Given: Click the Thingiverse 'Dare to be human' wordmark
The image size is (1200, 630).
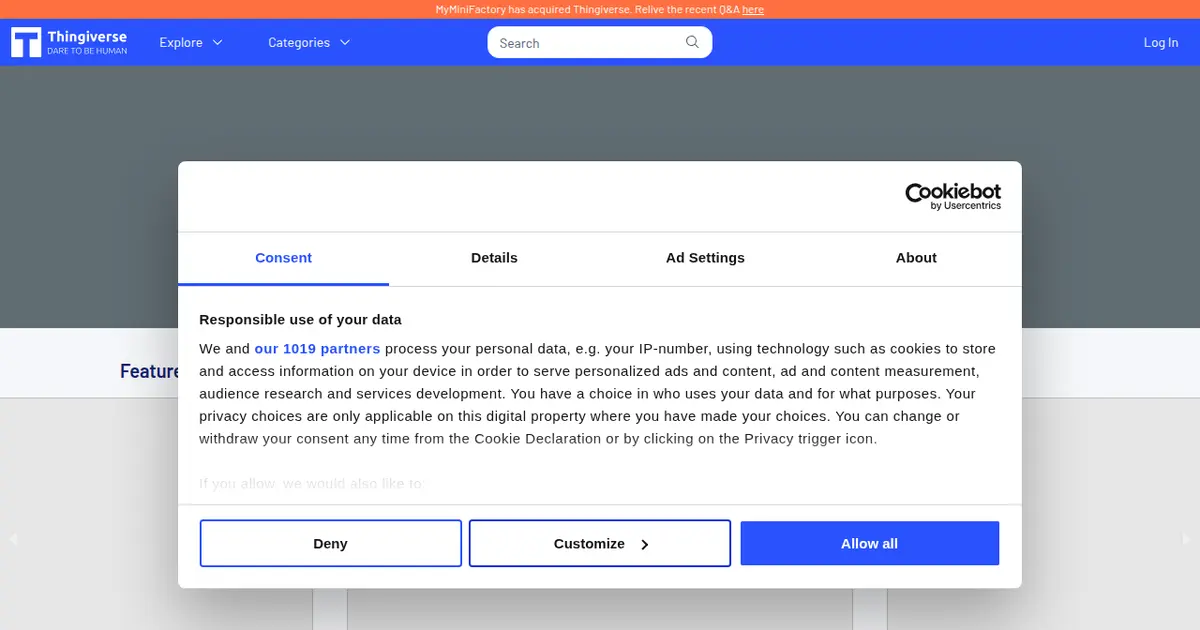Looking at the screenshot, I should [x=87, y=43].
